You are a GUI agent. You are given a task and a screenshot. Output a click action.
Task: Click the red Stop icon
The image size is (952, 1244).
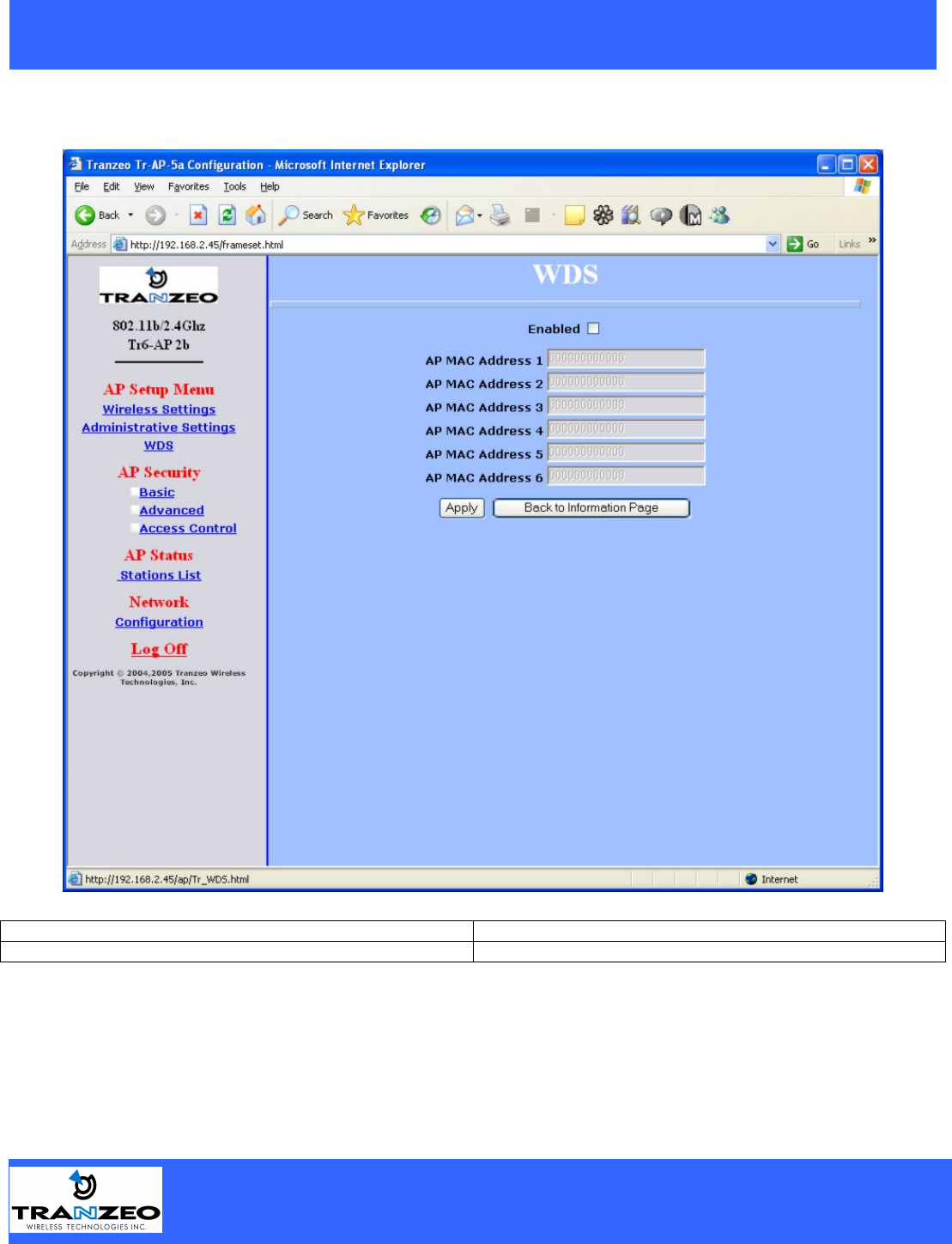tap(198, 215)
